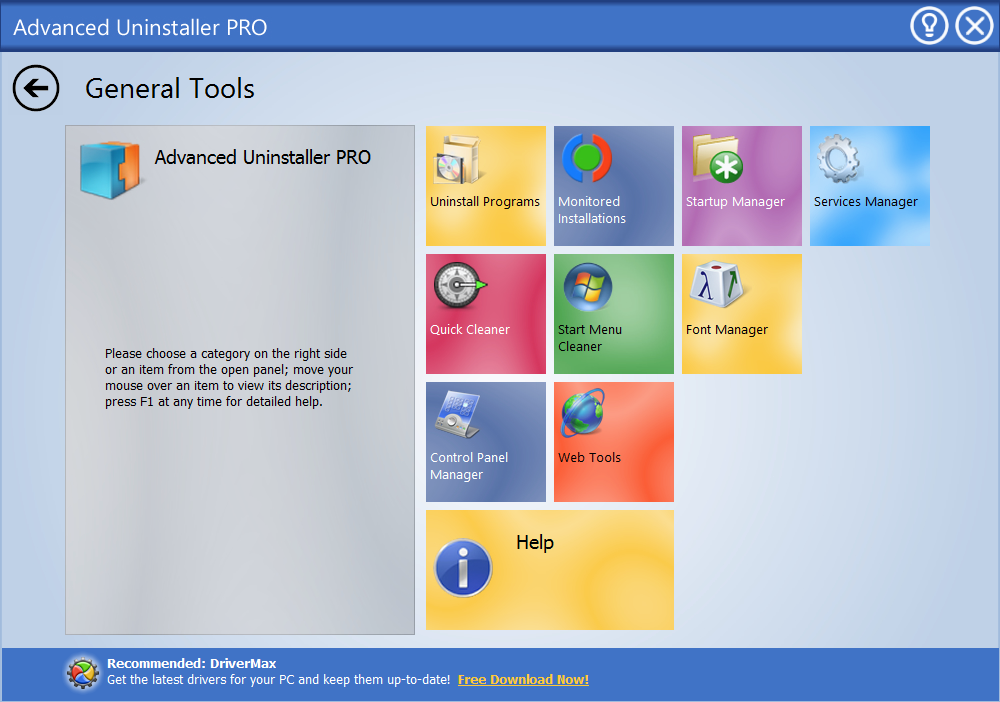The width and height of the screenshot is (1000, 702).
Task: Click the blue Help info icon
Action: 463,568
